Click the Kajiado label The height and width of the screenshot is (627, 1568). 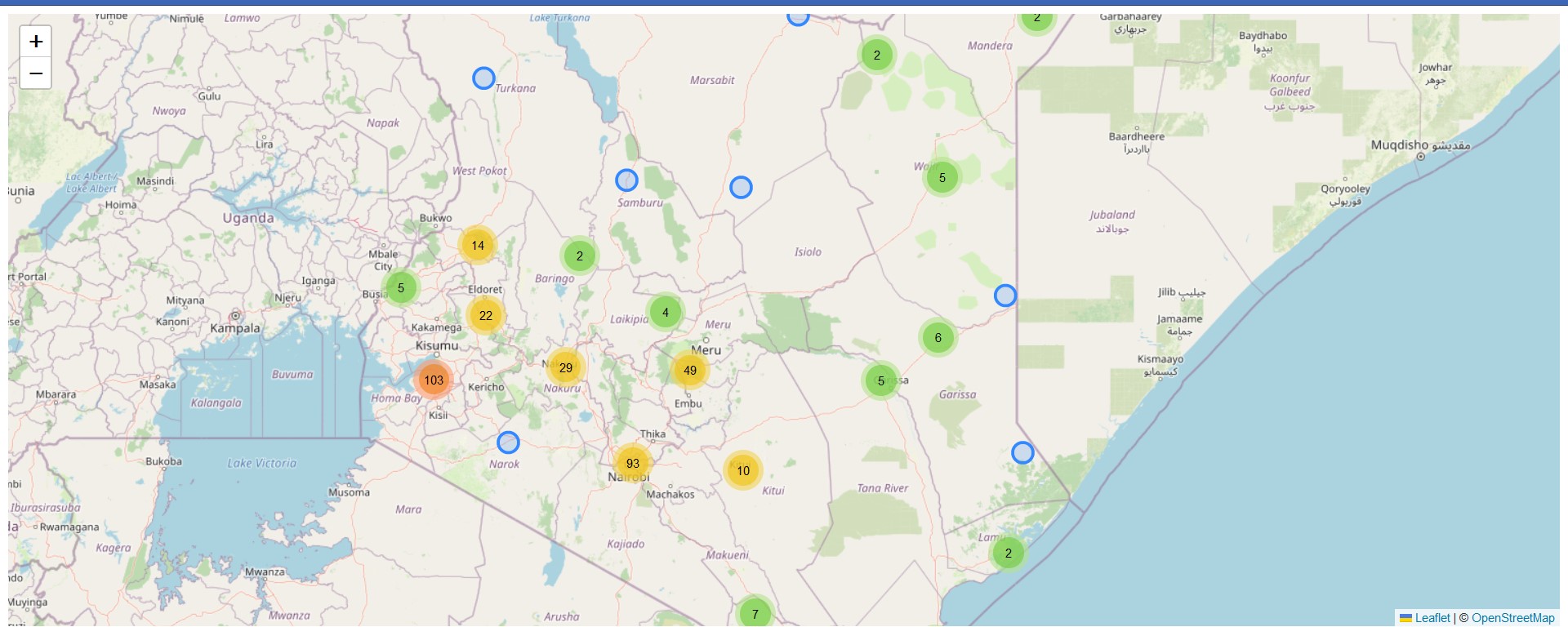click(x=626, y=544)
